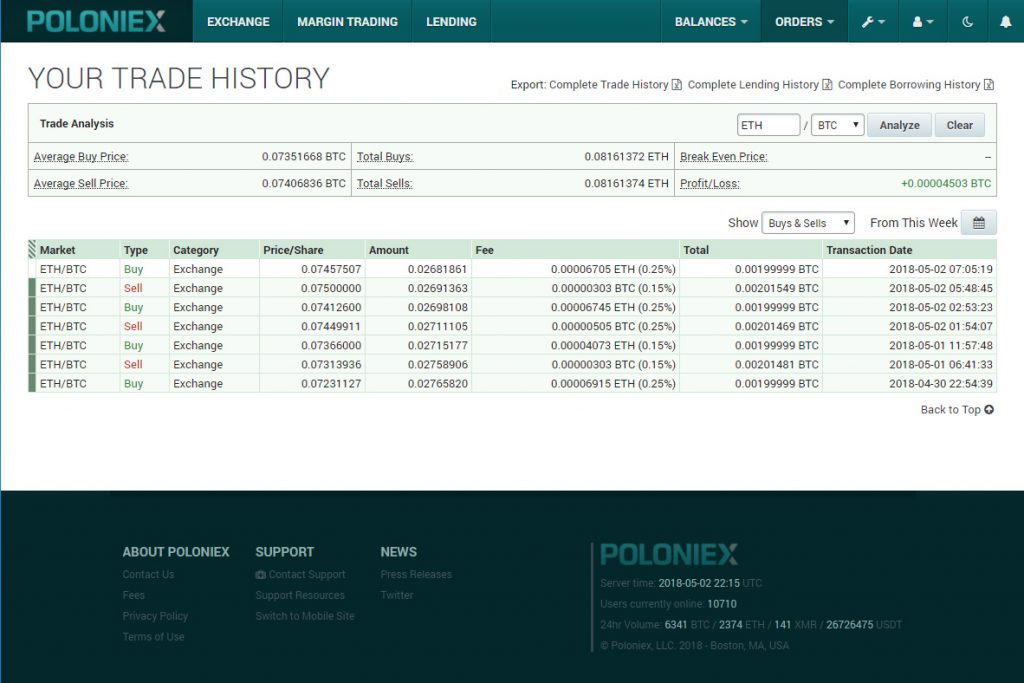Click the Back to Top link text
Screen dimensions: 1024x683
pyautogui.click(x=950, y=409)
